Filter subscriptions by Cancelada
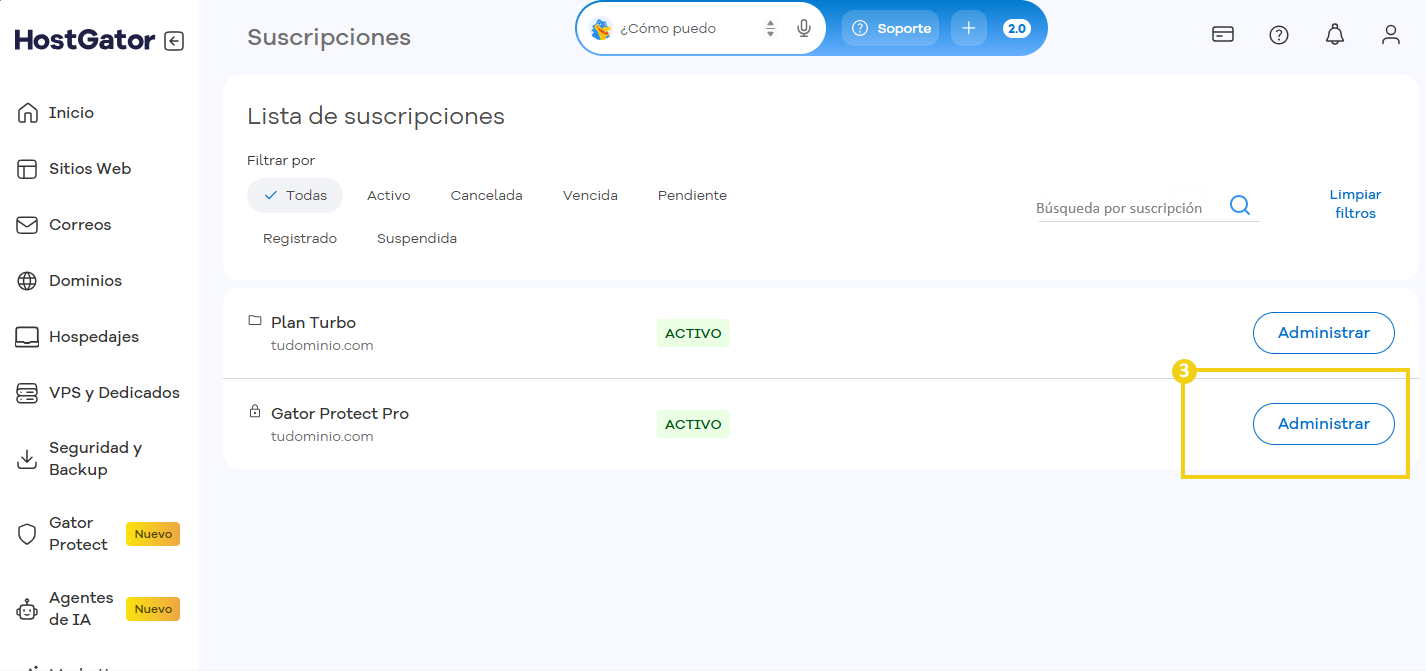This screenshot has width=1426, height=671. point(487,196)
